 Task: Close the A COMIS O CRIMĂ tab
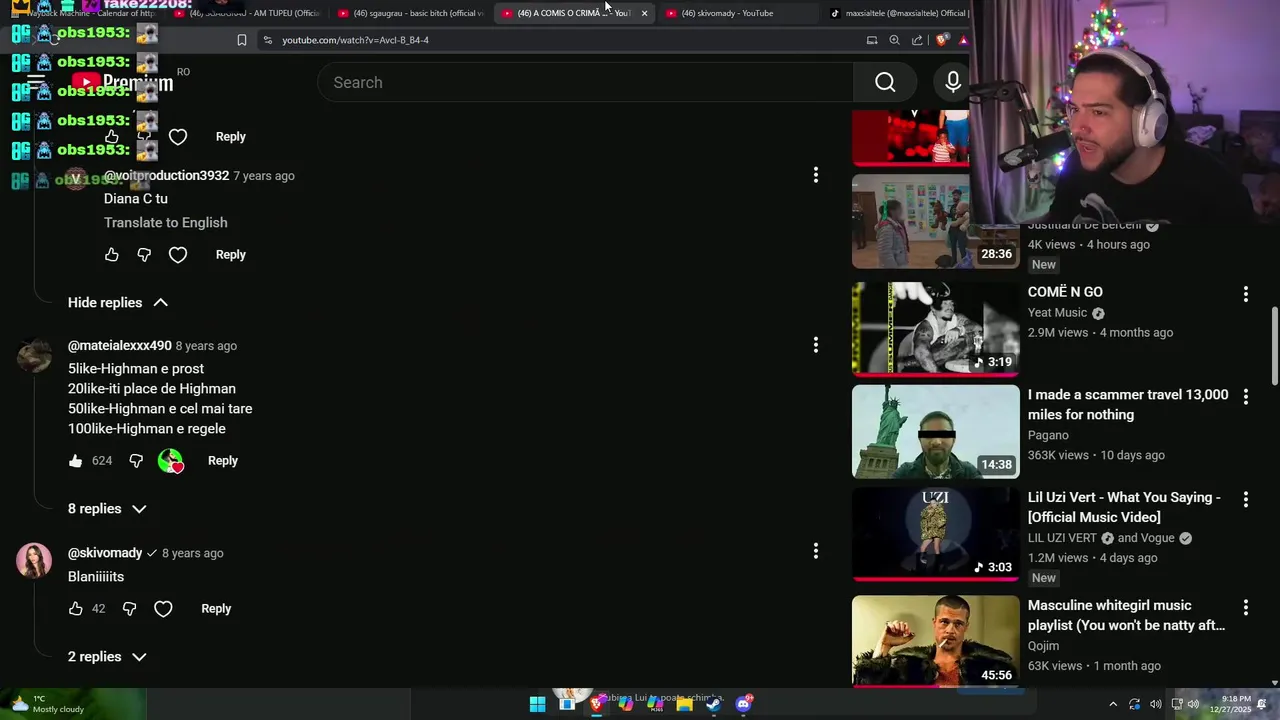click(x=644, y=13)
